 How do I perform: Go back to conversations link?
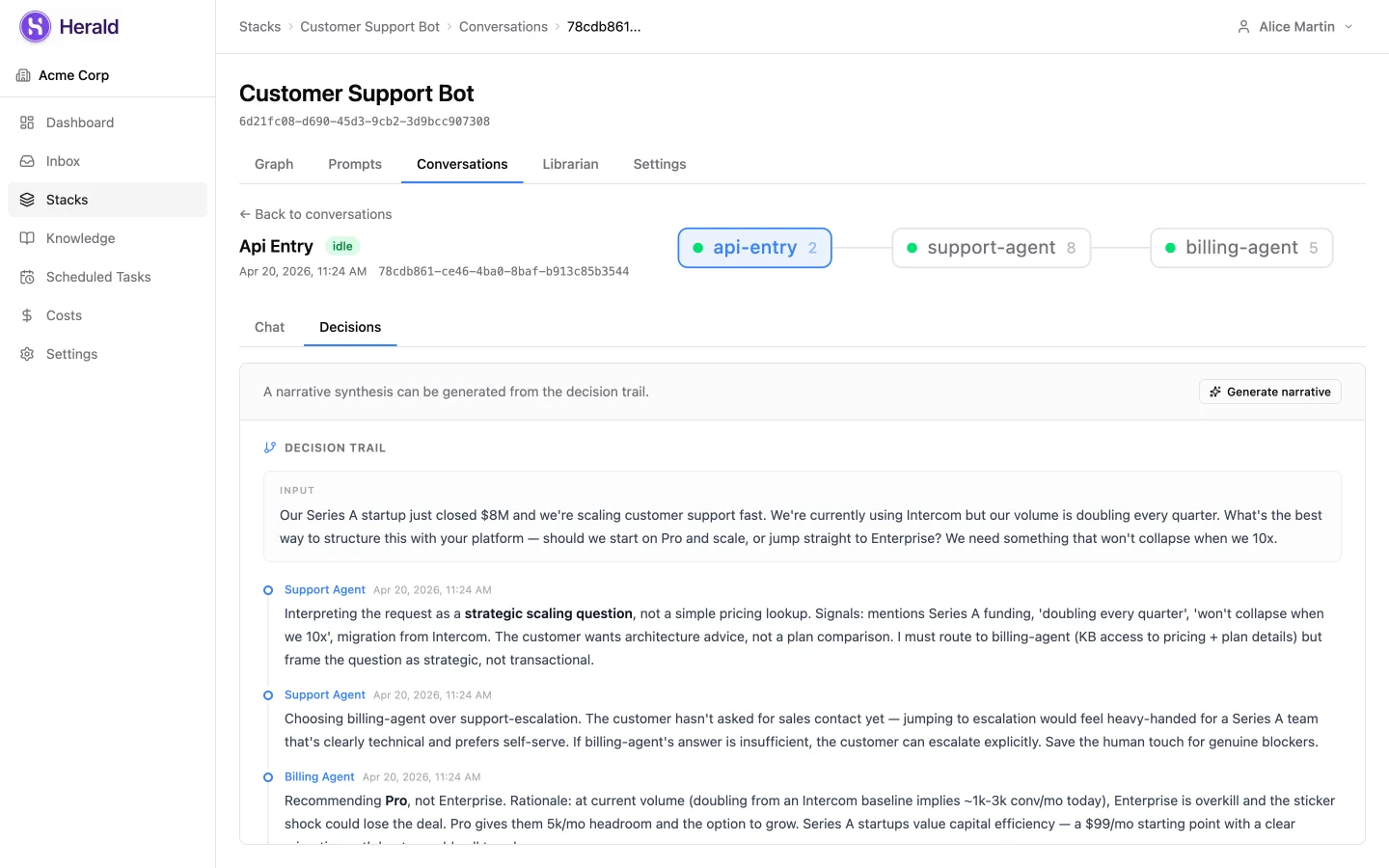[315, 214]
